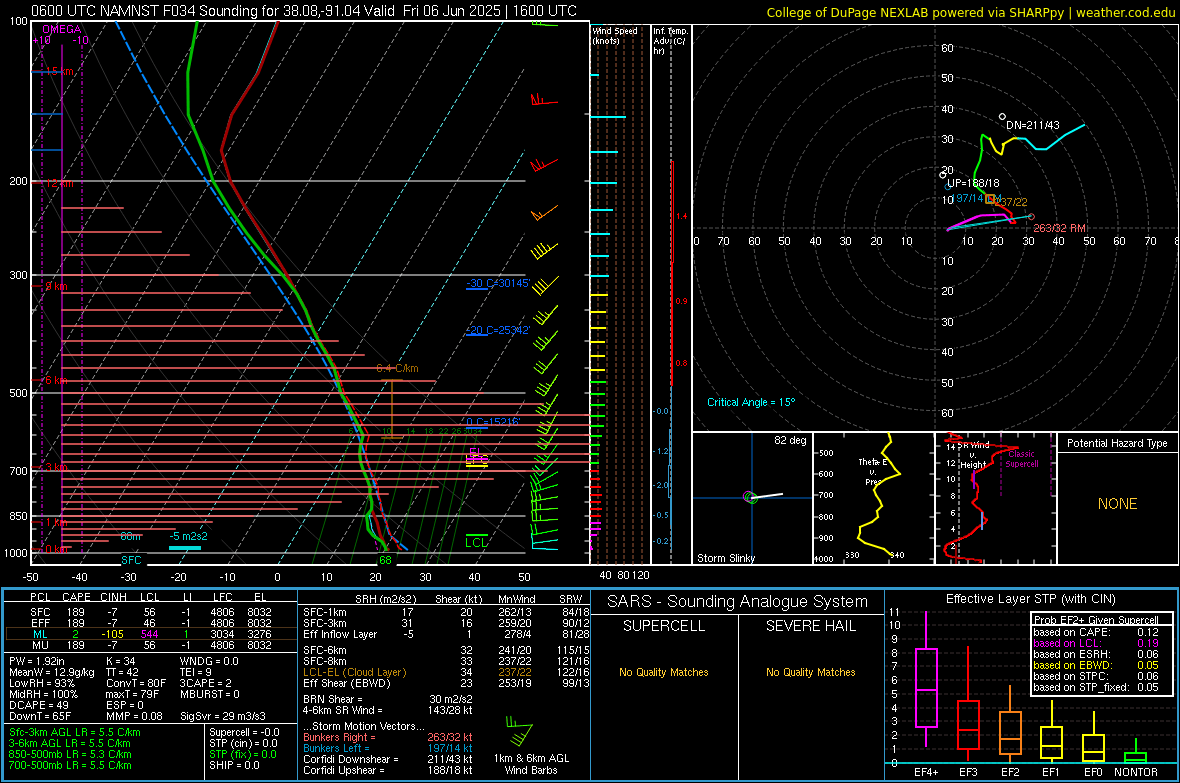Click the 0 C=15216' freezing level label
The width and height of the screenshot is (1180, 783).
tap(493, 422)
